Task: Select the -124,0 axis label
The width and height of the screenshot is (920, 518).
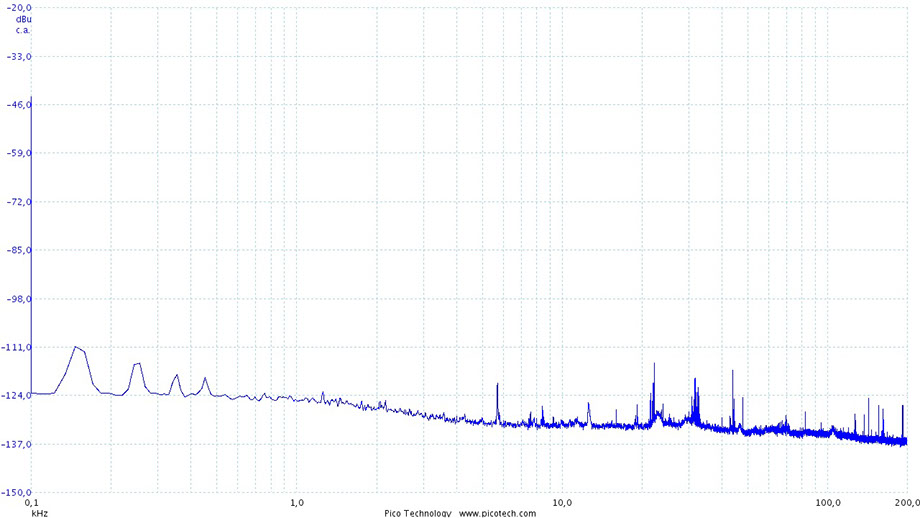Action: (x=16, y=395)
